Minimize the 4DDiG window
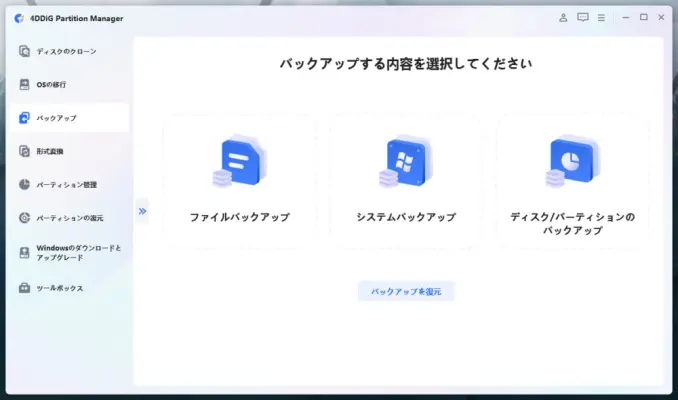Image resolution: width=678 pixels, height=400 pixels. coord(626,18)
